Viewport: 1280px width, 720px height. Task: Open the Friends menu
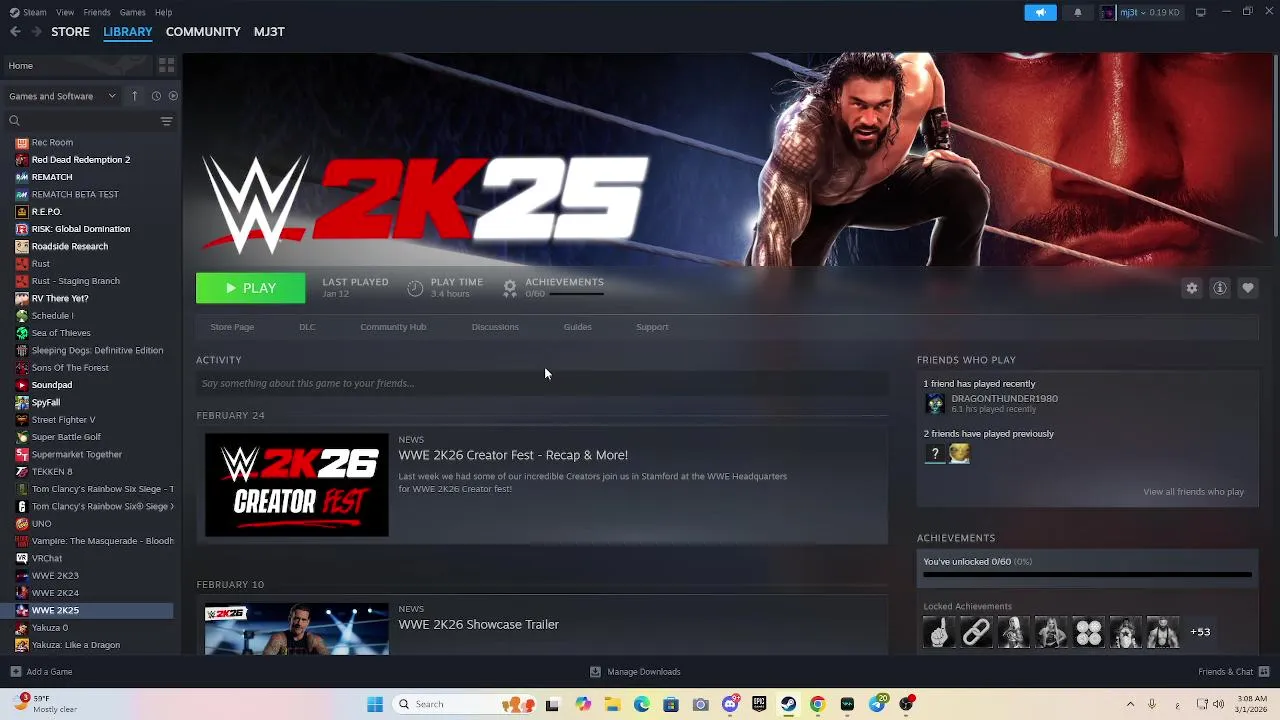[97, 12]
